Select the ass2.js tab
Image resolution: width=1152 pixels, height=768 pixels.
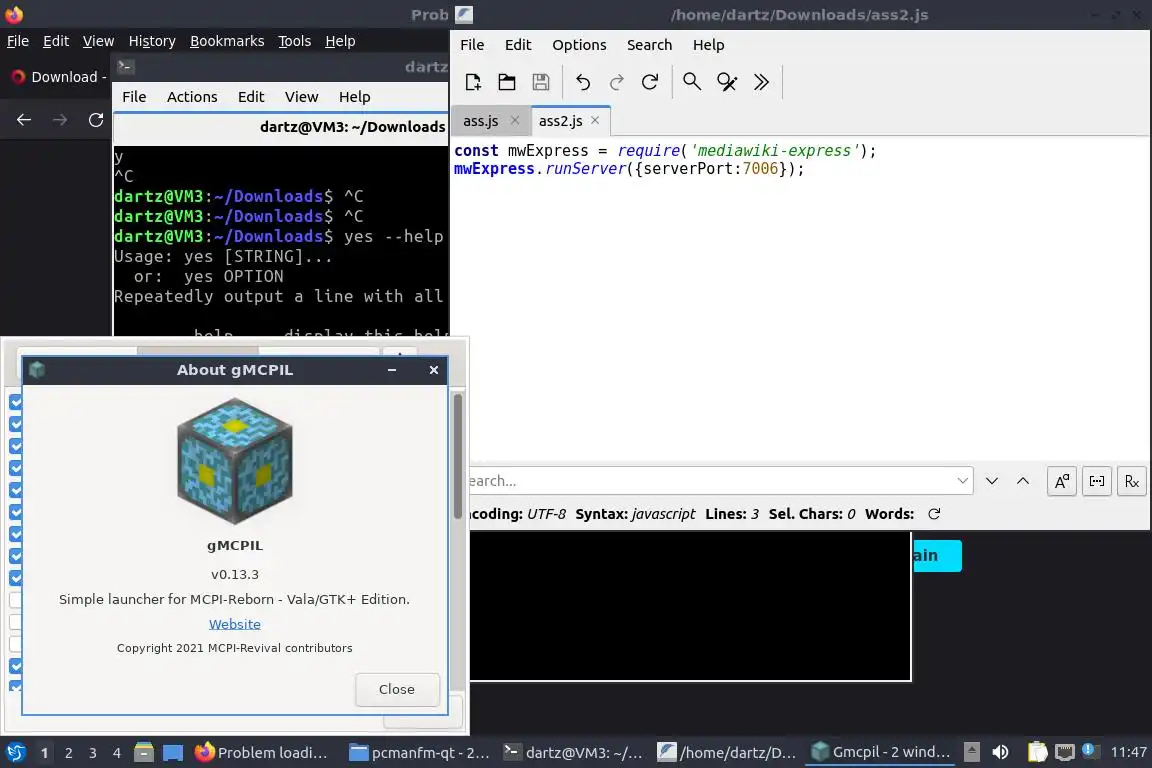[x=561, y=121]
